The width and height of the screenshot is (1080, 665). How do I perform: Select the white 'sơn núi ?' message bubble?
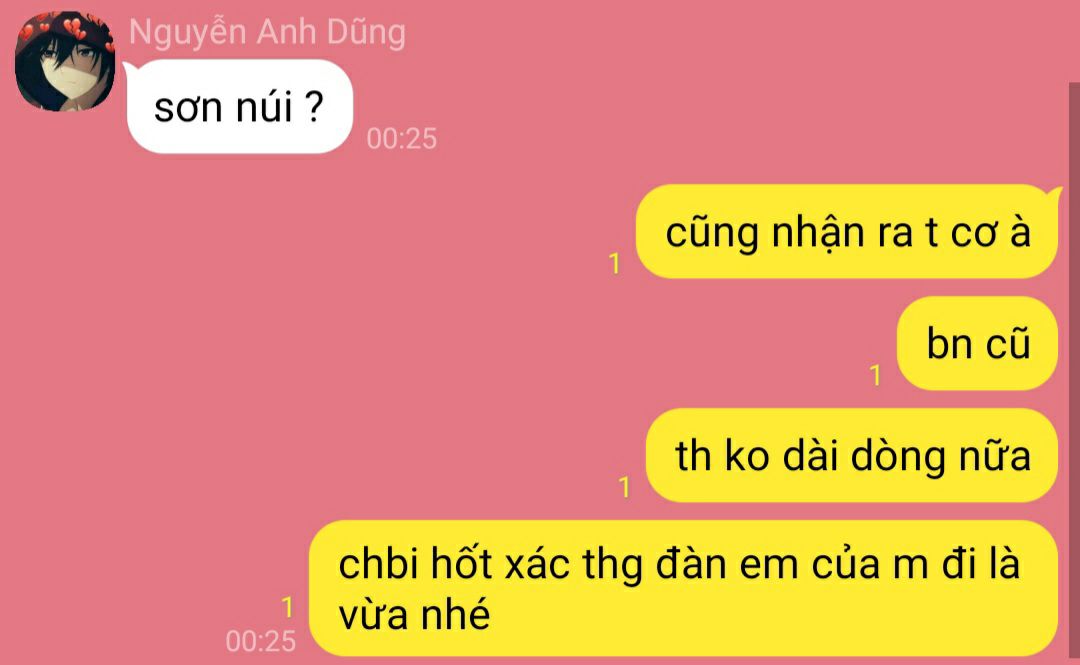point(240,106)
